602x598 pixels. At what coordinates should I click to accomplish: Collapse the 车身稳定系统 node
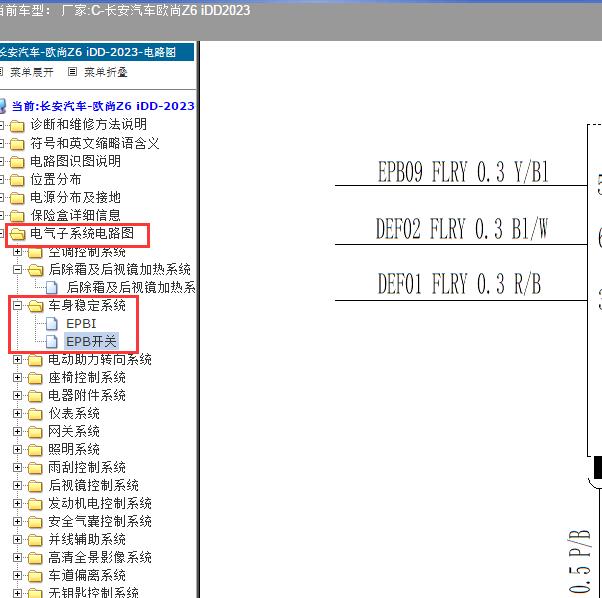click(x=17, y=306)
